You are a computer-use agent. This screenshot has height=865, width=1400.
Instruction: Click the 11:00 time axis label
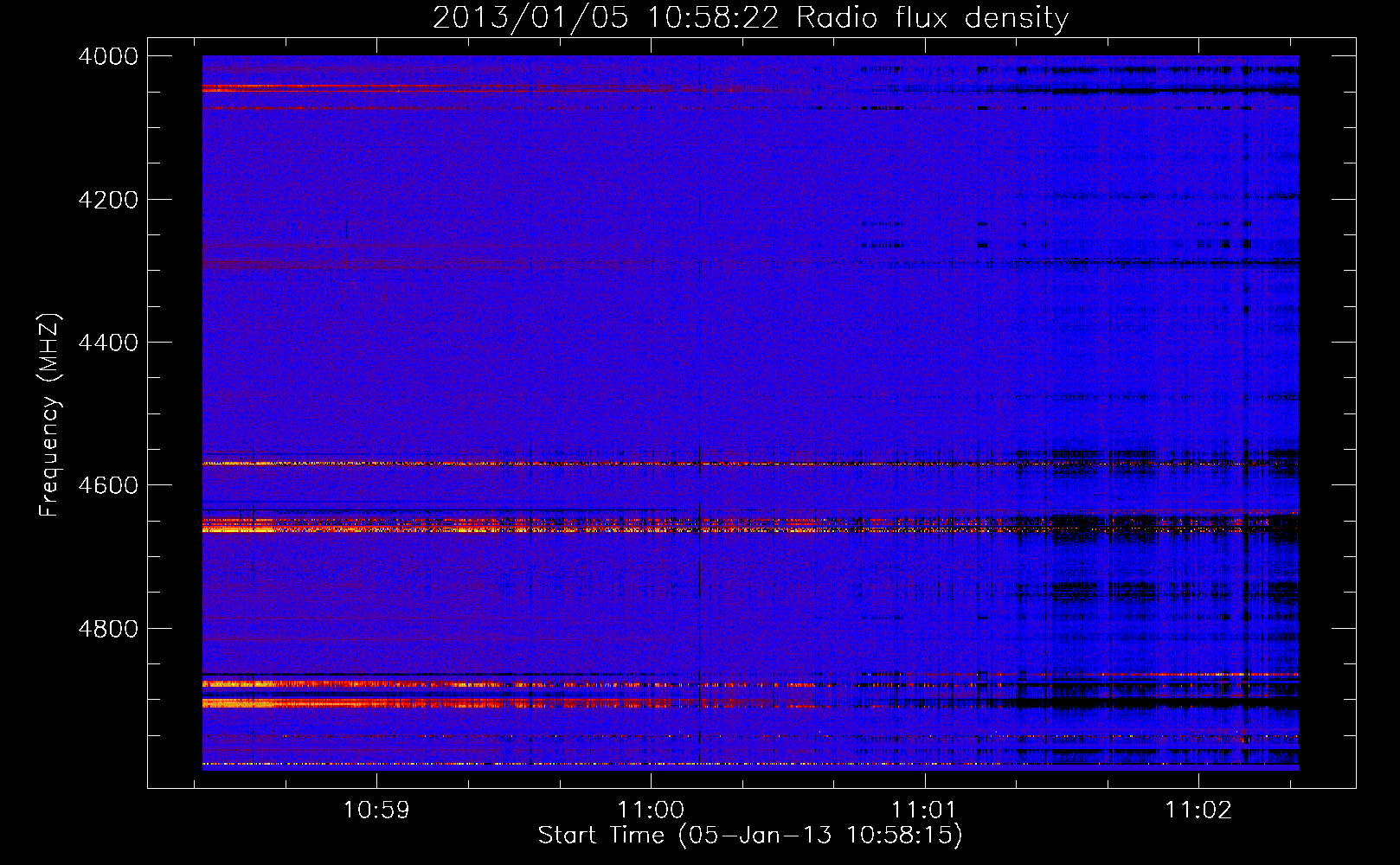click(650, 810)
